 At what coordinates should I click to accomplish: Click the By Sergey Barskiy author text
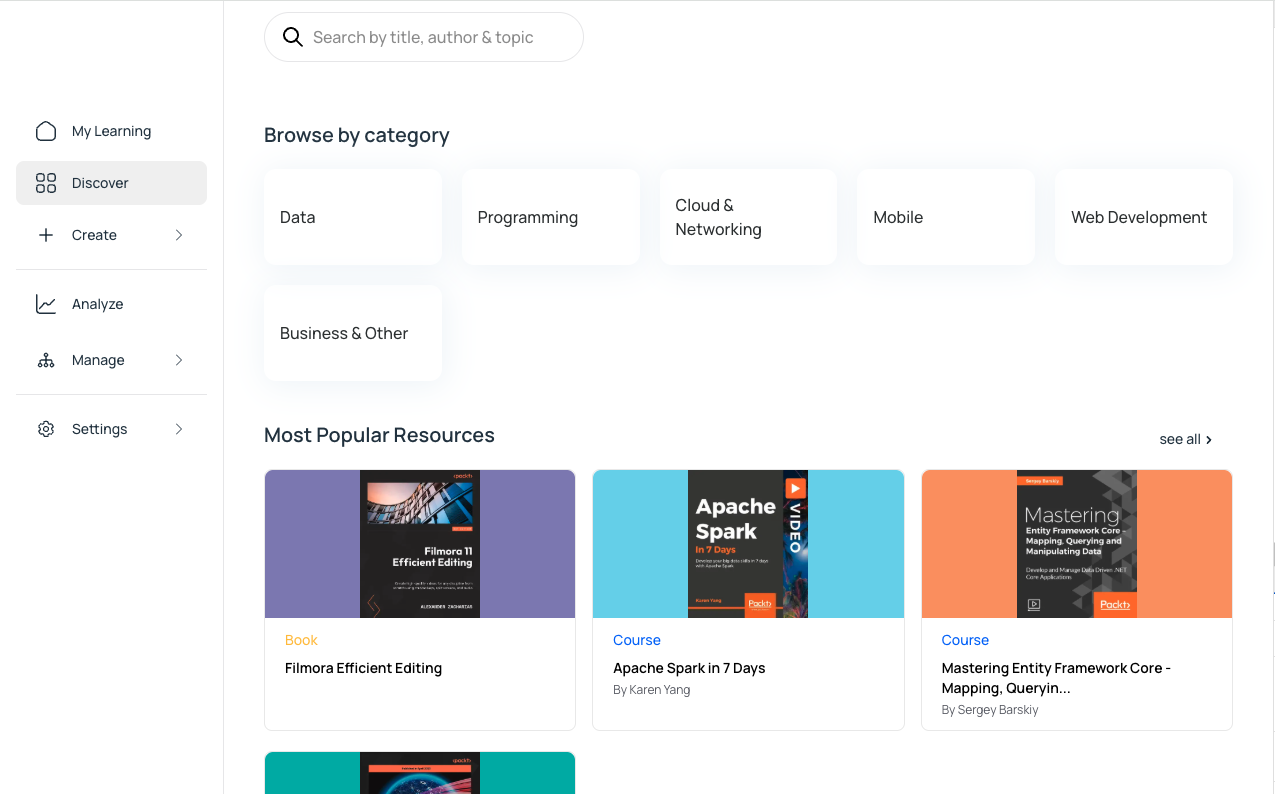click(x=990, y=709)
